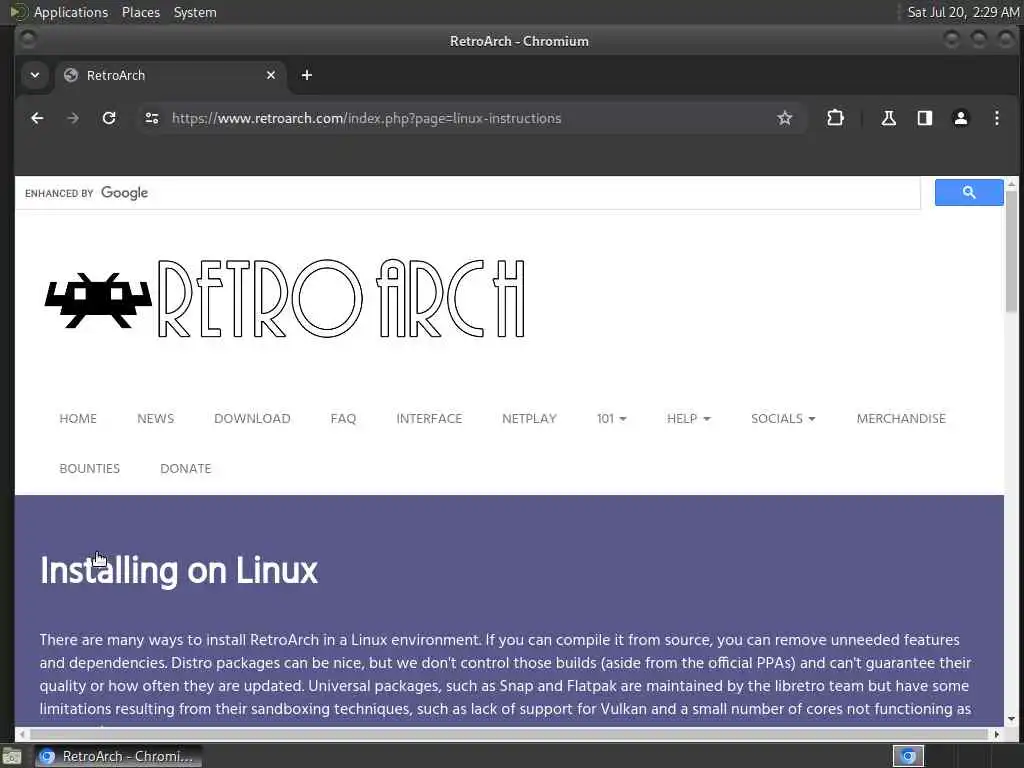Screen dimensions: 1024x768
Task: Open a new tab with plus button
Action: coord(306,75)
